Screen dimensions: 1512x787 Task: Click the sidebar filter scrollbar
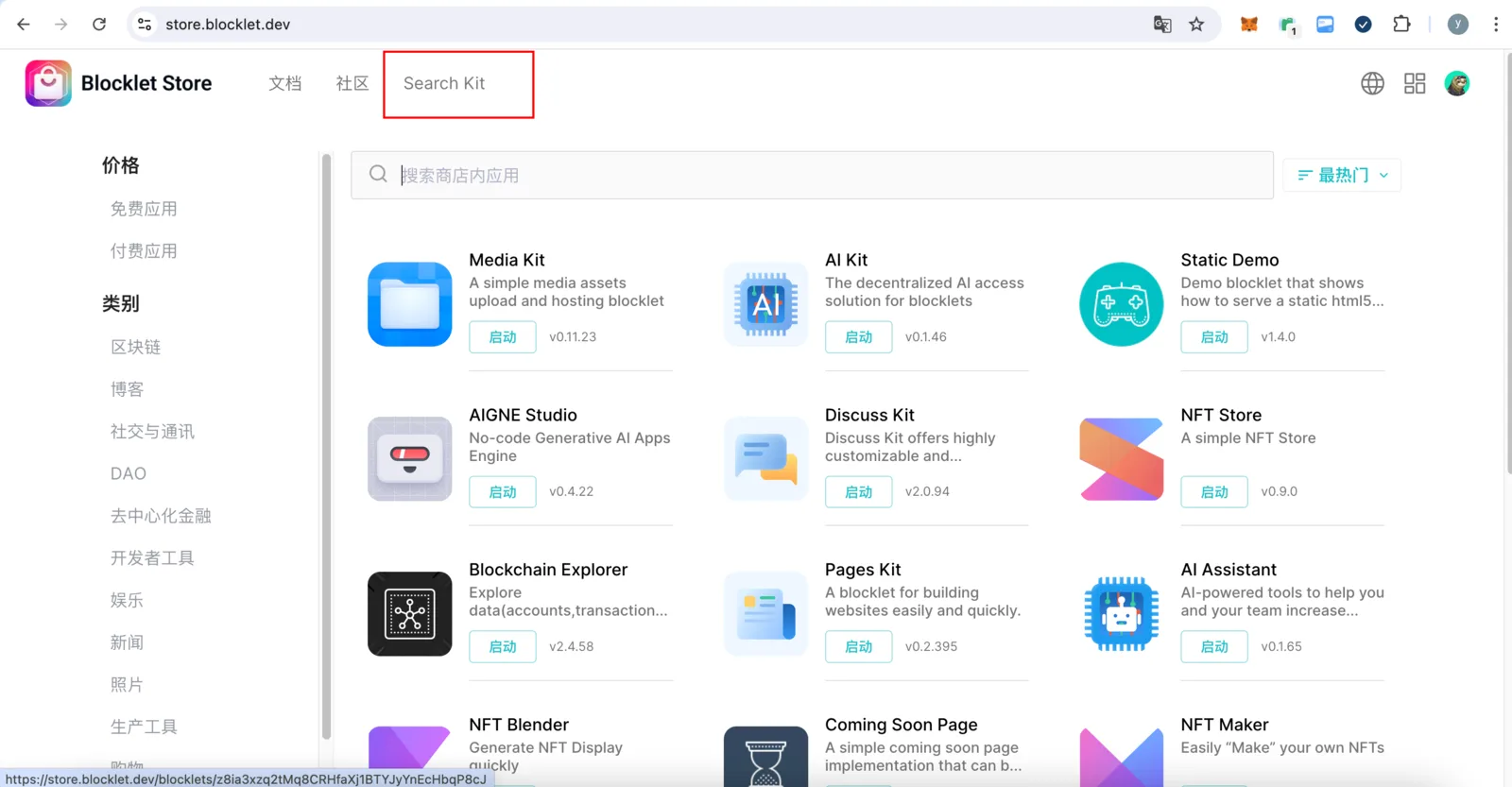coord(326,446)
